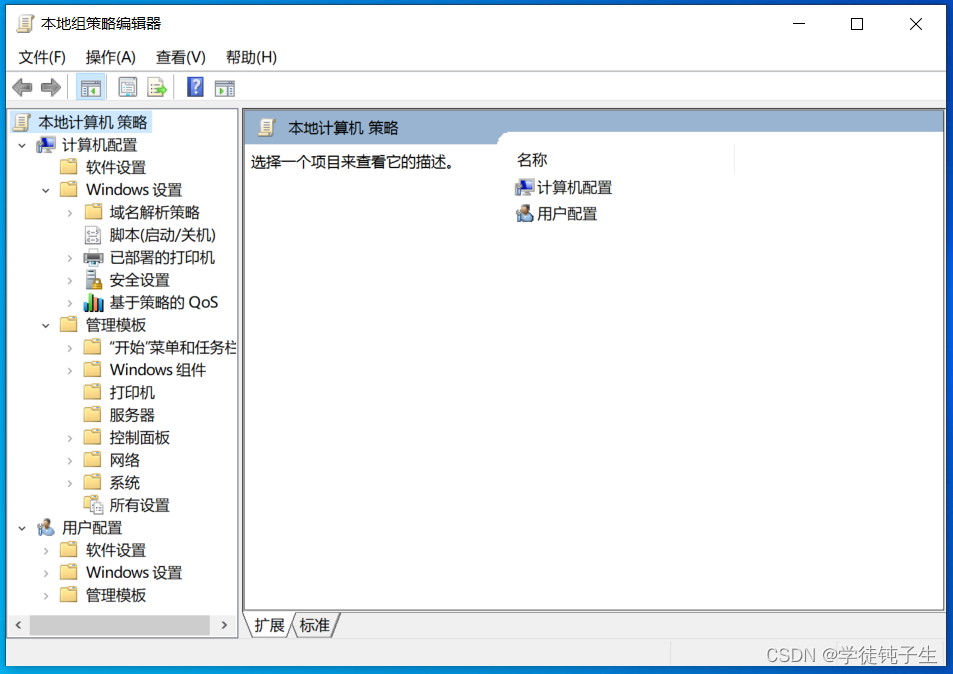Click the 域名解析策略 folder icon
Image resolution: width=953 pixels, height=674 pixels.
coord(93,211)
